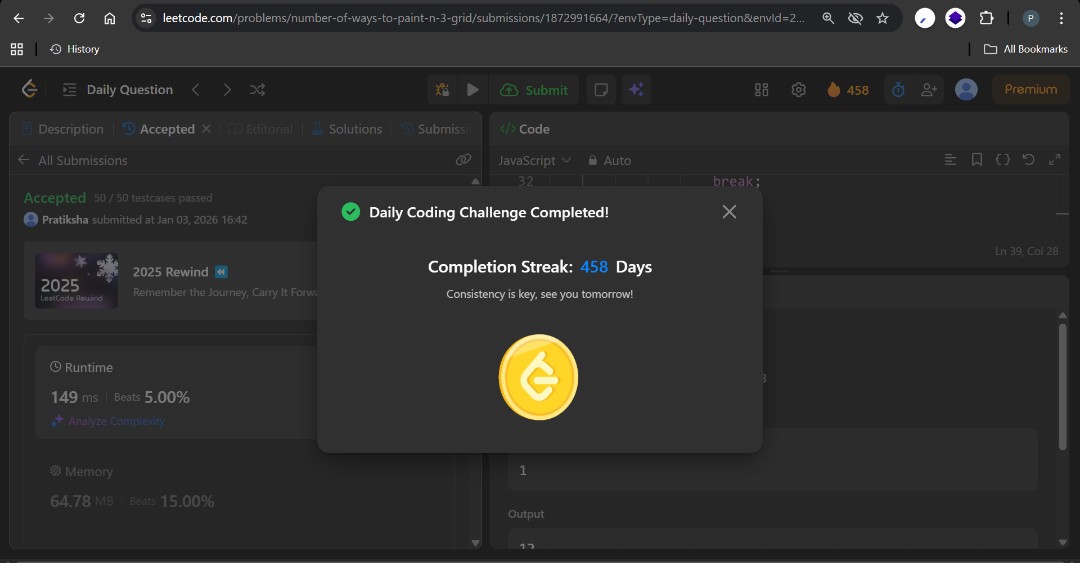Viewport: 1080px width, 563px height.
Task: Click the 458 streak flame counter
Action: [848, 90]
